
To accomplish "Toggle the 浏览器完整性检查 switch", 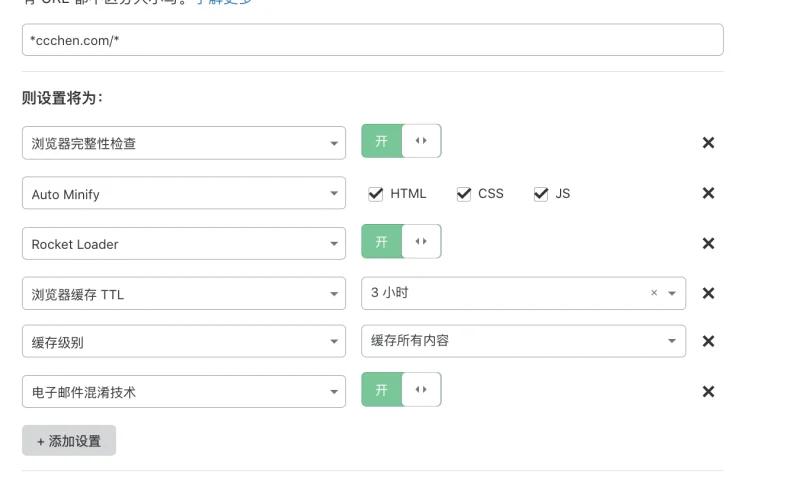I will tap(401, 142).
